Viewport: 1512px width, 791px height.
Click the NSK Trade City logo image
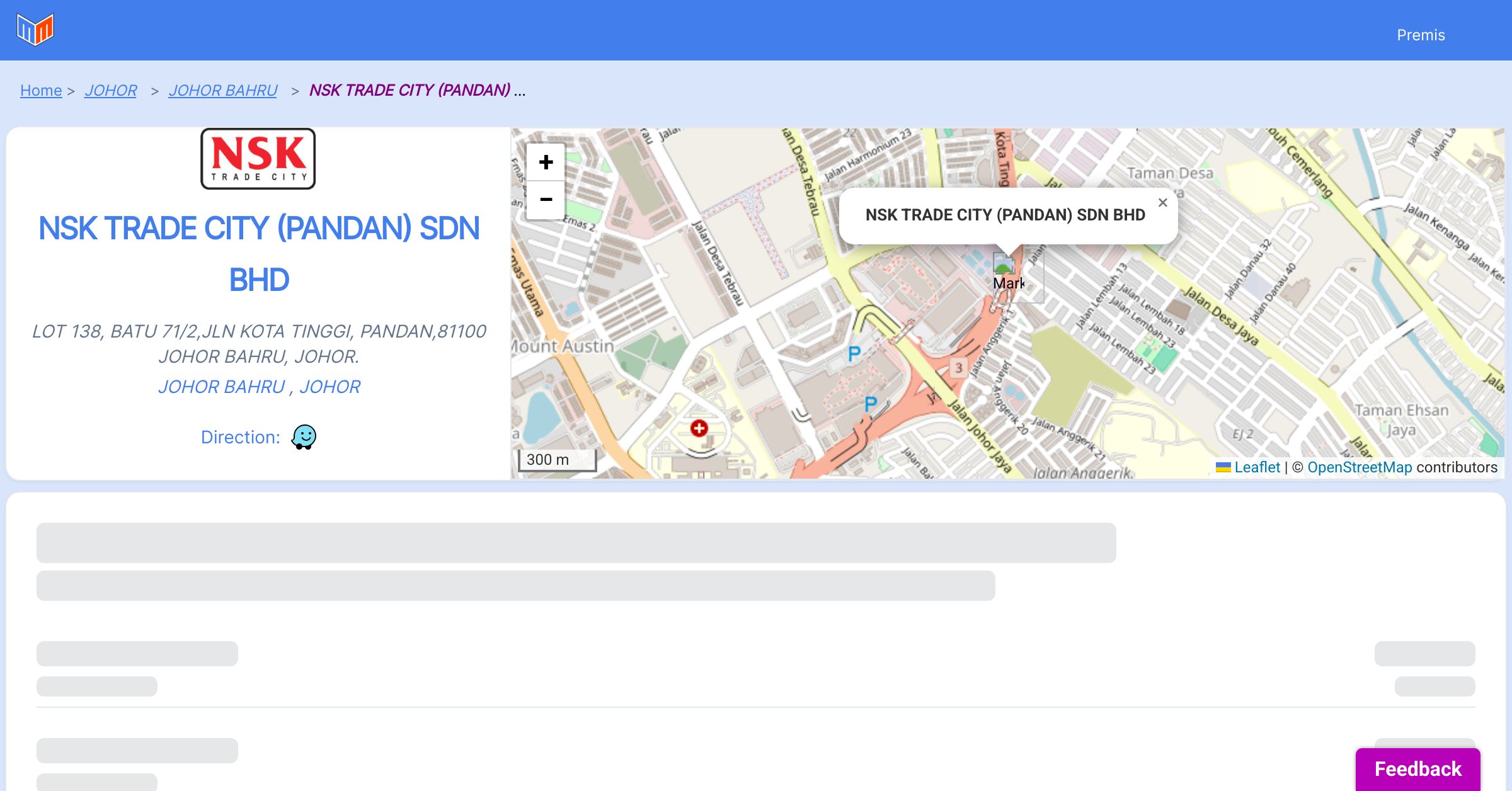coord(258,159)
